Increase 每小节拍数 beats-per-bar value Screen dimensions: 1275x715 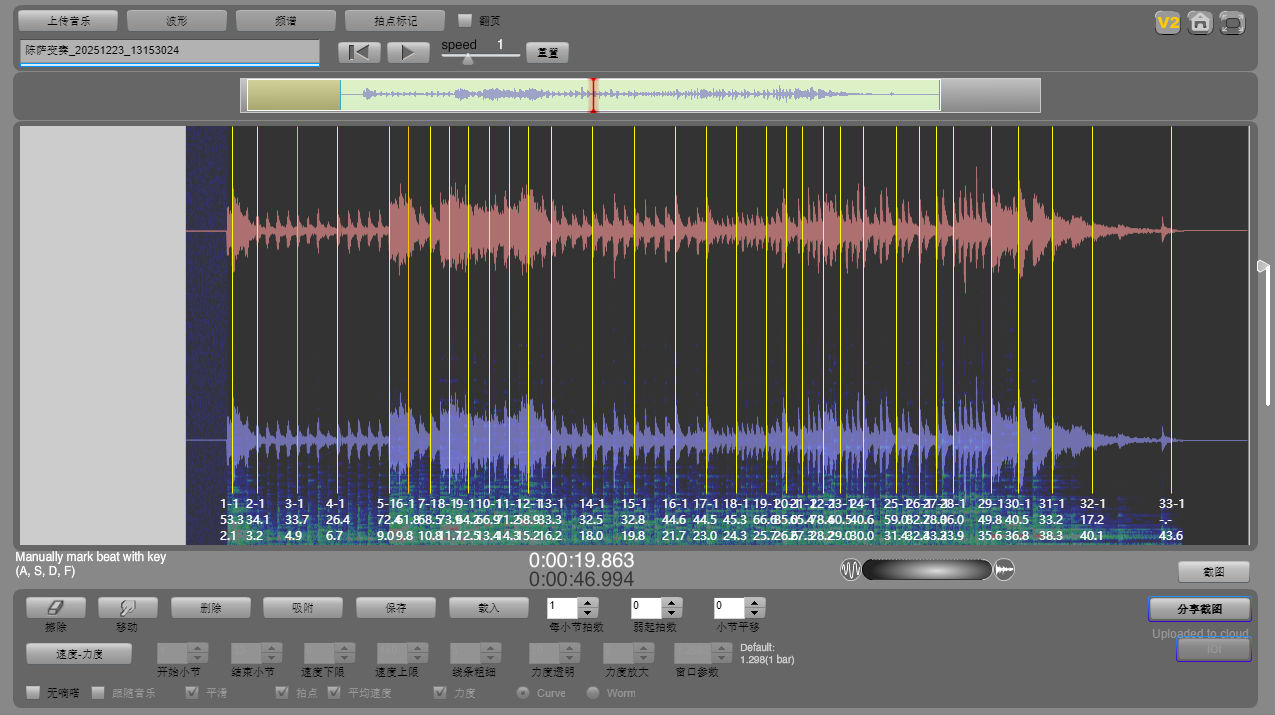pos(588,603)
